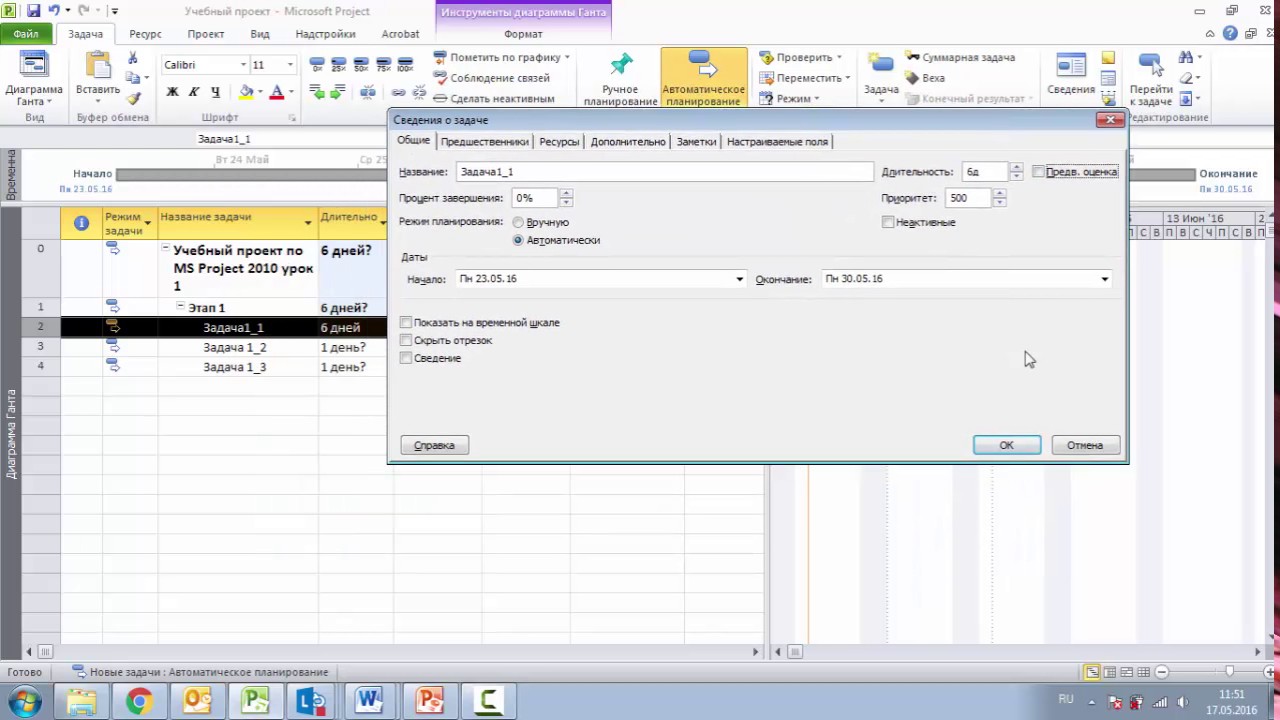Click the Outdent task green arrow

coord(317,92)
